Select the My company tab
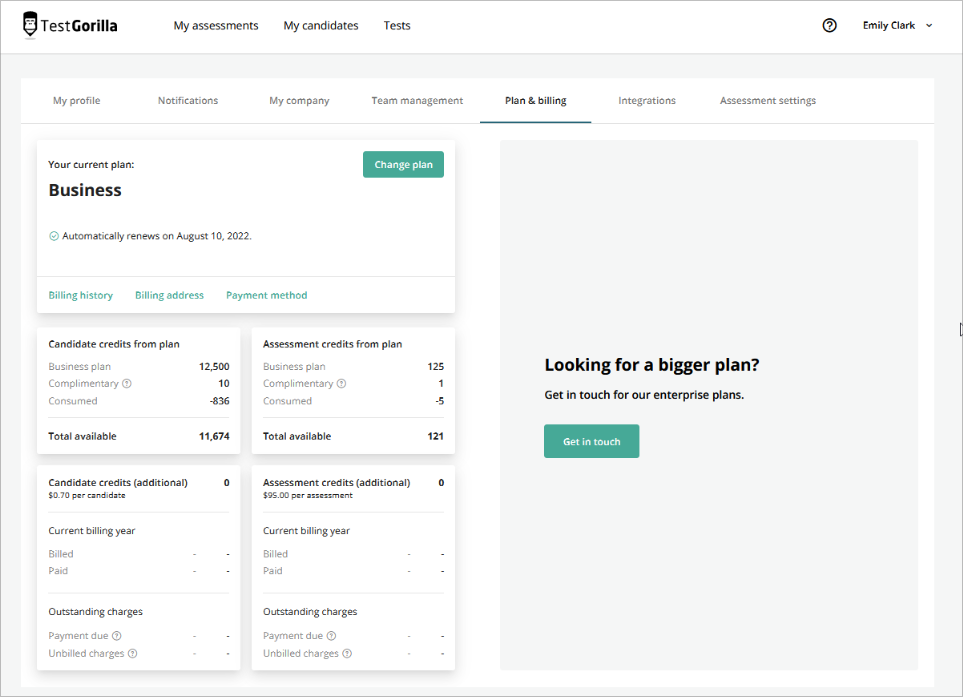 click(299, 101)
